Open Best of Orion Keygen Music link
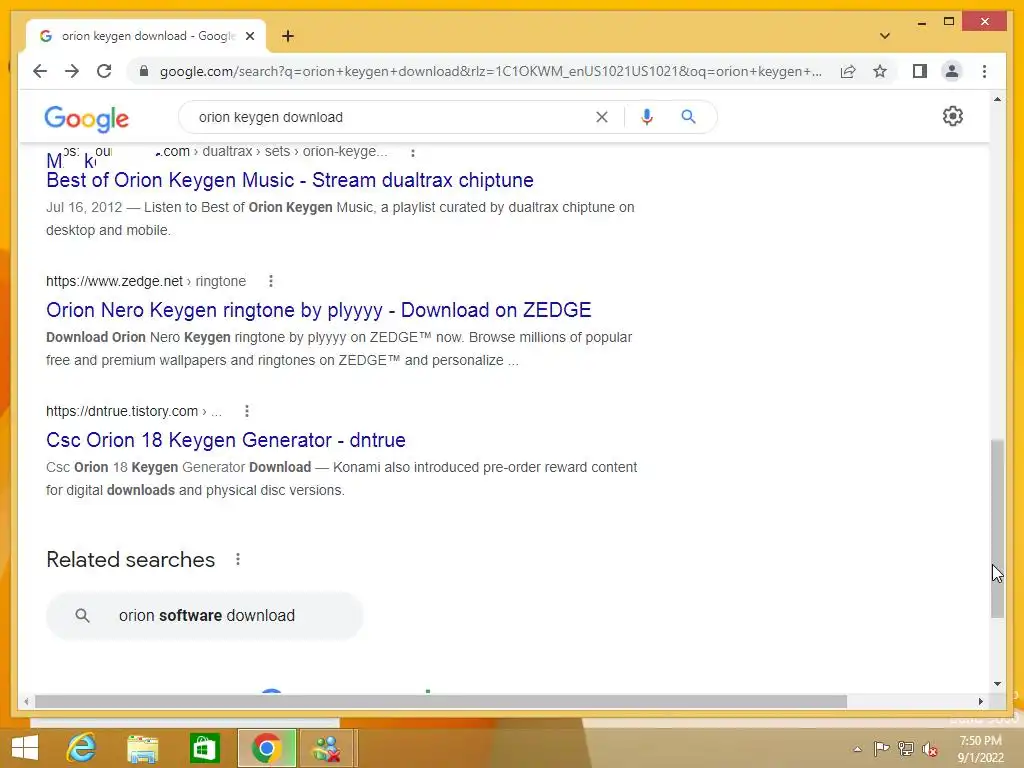The image size is (1024, 768). [290, 180]
